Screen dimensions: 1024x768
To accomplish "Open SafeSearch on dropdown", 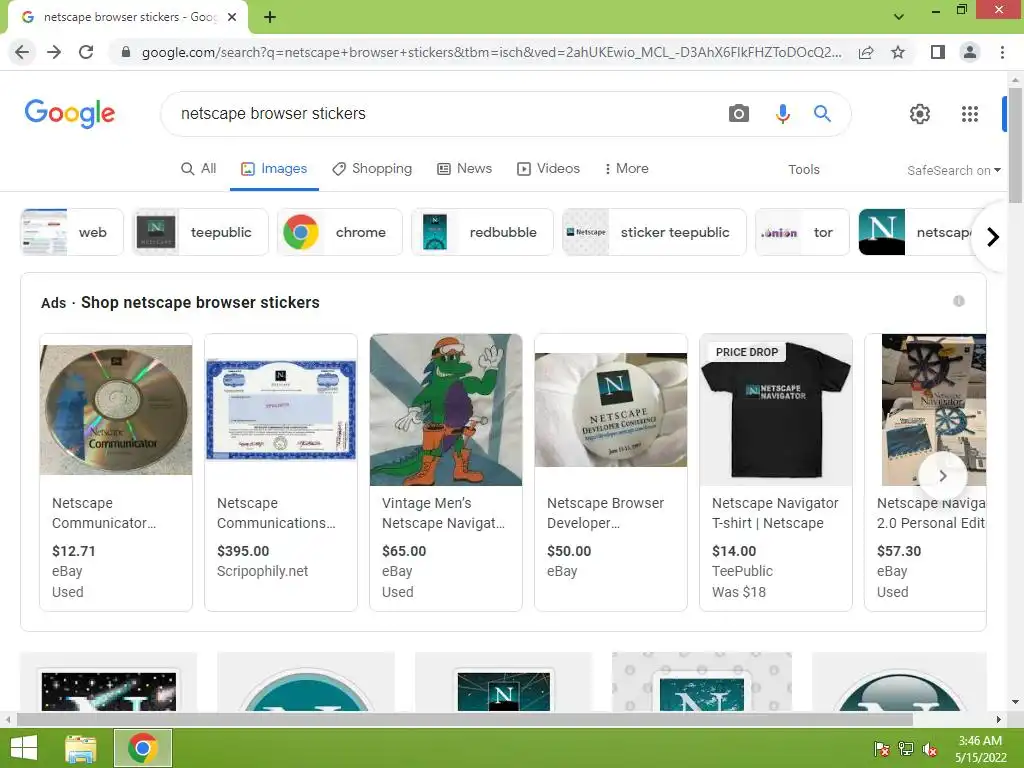I will (x=953, y=170).
